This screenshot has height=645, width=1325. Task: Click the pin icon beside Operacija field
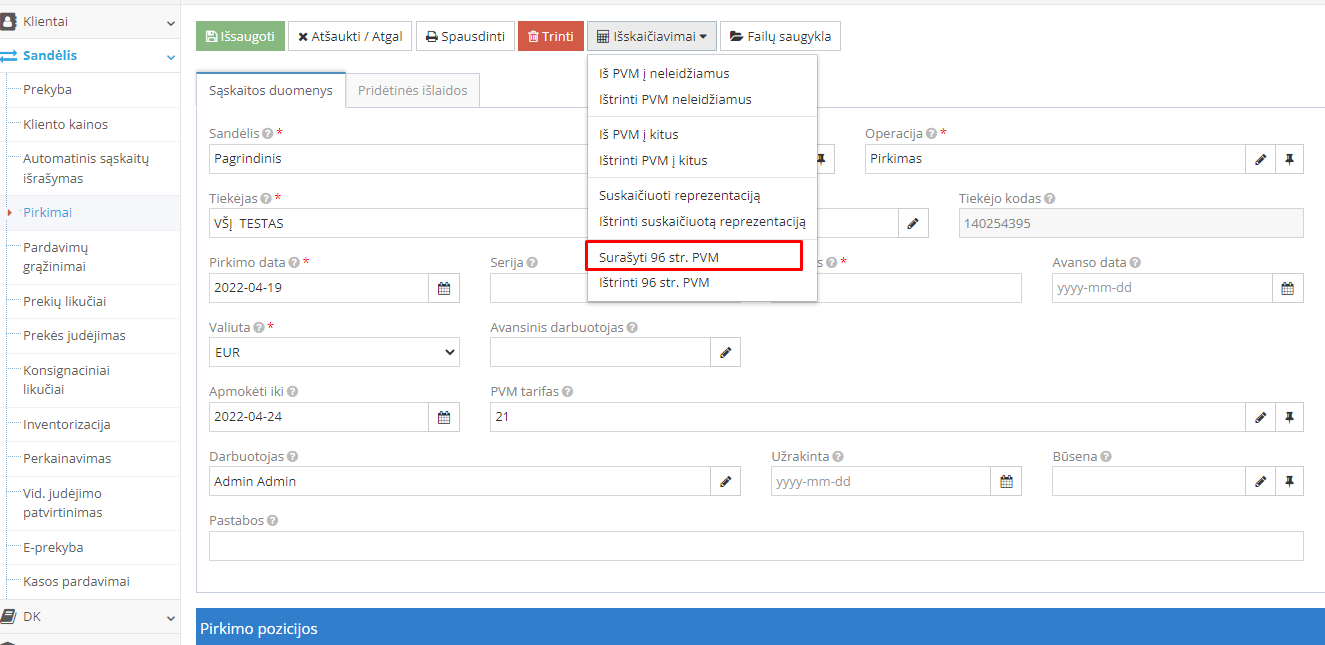[x=1289, y=159]
